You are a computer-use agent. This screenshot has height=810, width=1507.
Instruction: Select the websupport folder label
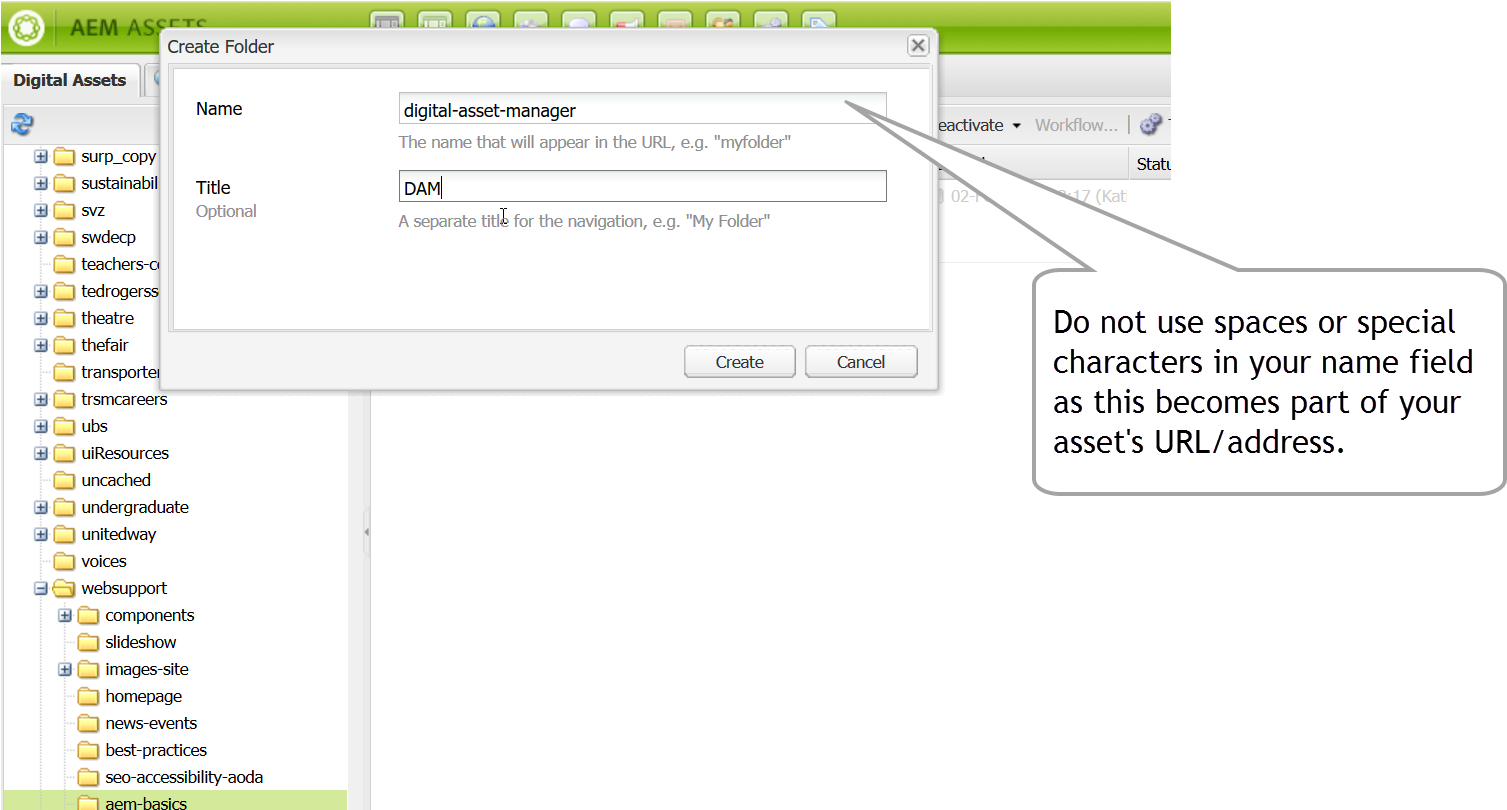124,588
